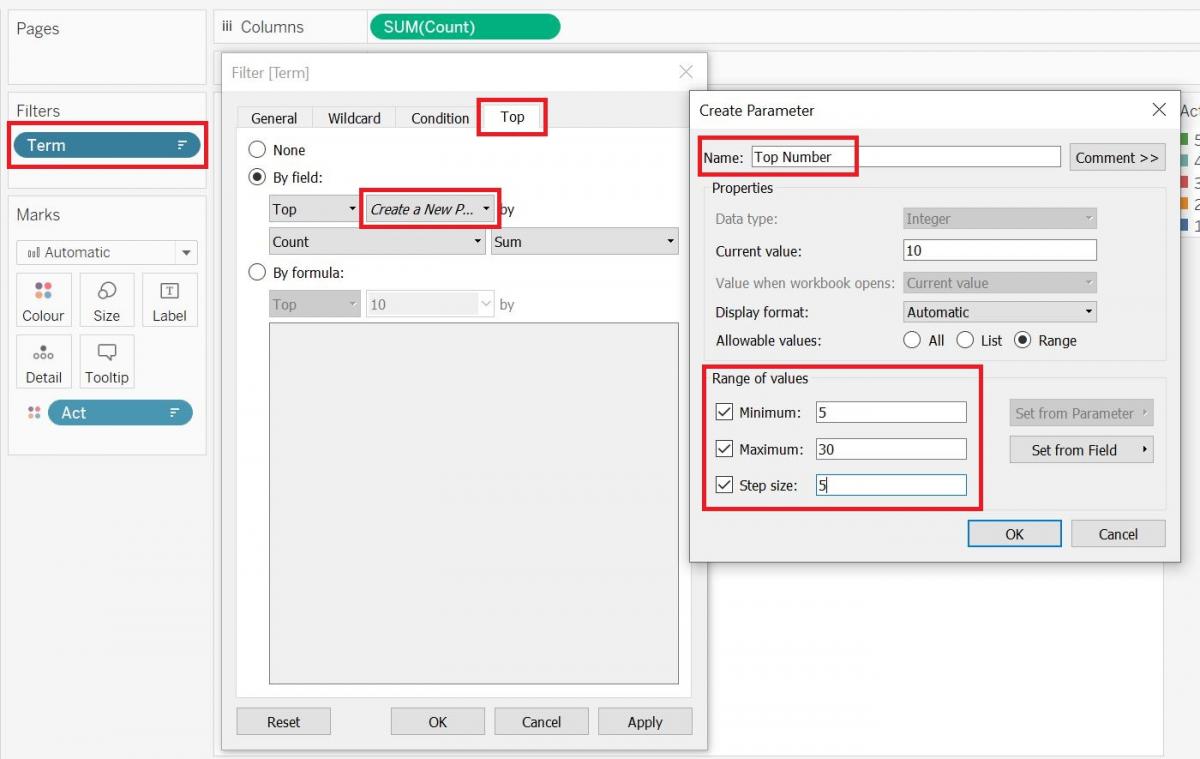Open the Count field dropdown
Screen dimensions: 1200x759
click(378, 241)
